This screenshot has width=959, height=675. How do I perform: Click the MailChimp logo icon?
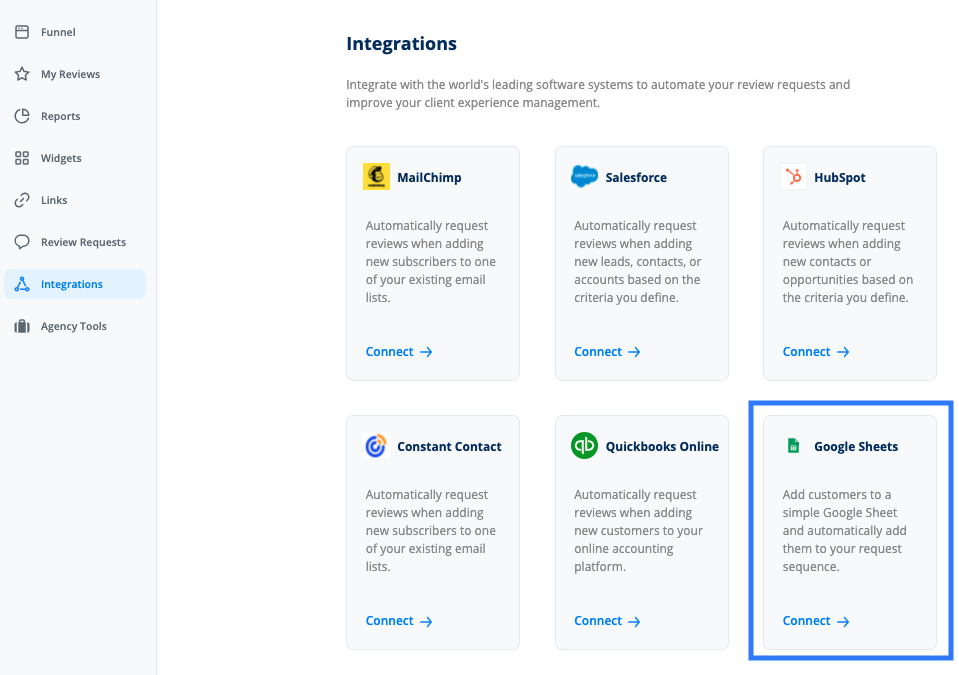click(375, 175)
